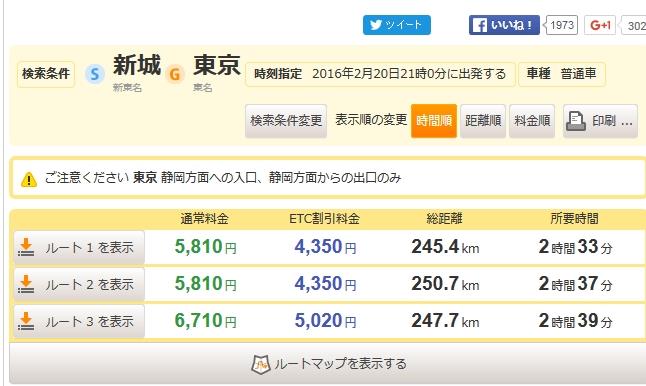Click the route map icon at bottom
The width and height of the screenshot is (646, 386).
pyautogui.click(x=260, y=365)
